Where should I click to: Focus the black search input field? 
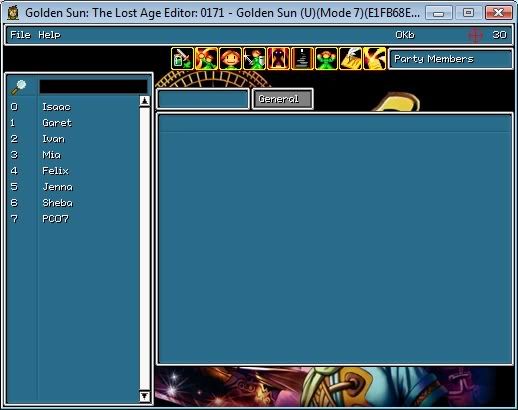click(93, 87)
